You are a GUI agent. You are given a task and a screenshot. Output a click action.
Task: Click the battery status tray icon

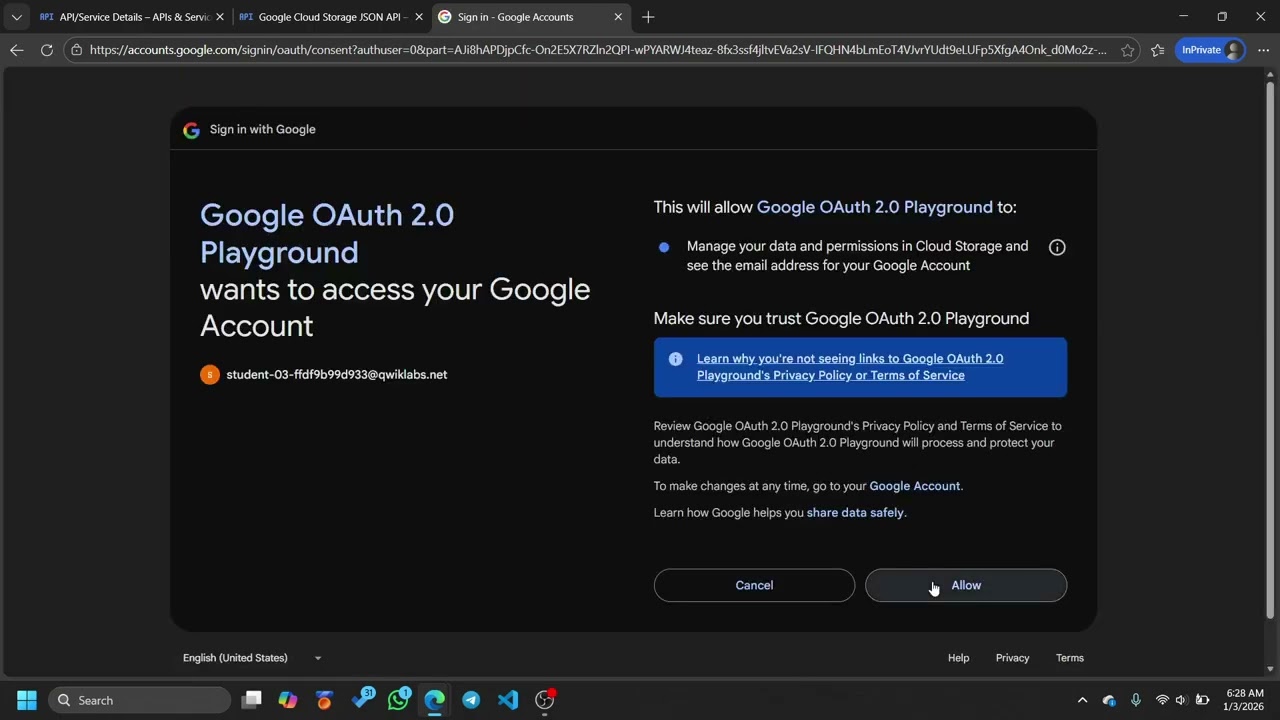click(x=1202, y=700)
